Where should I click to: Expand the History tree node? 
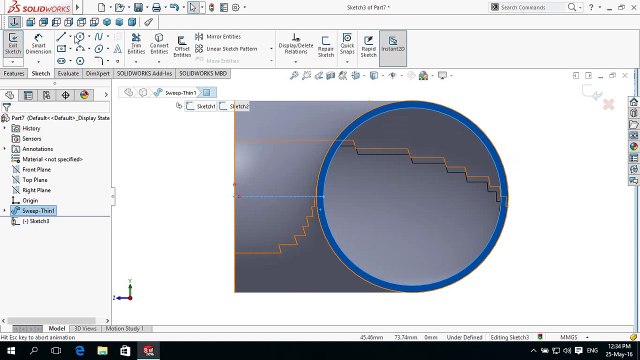coord(5,128)
